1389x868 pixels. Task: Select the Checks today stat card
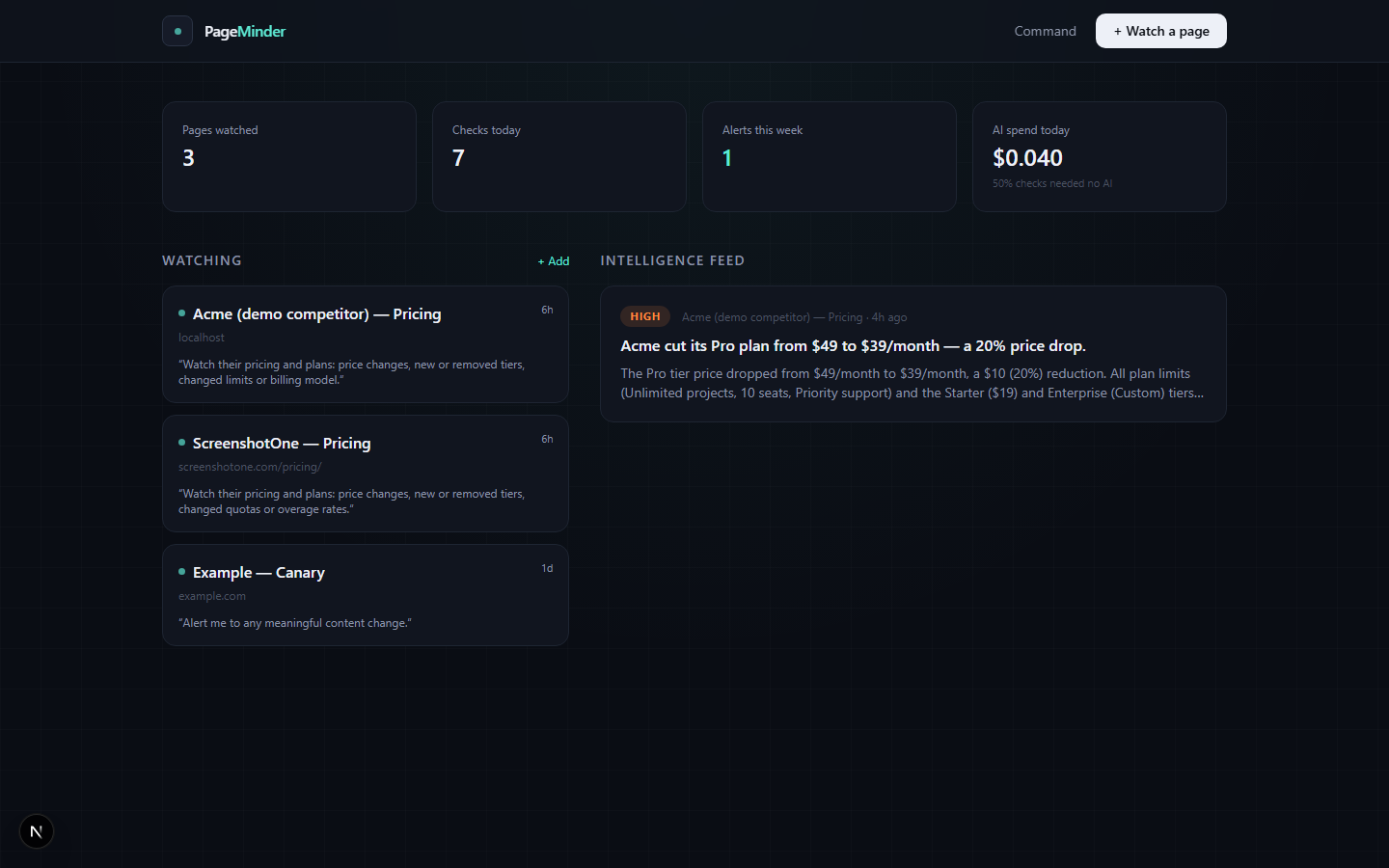559,156
